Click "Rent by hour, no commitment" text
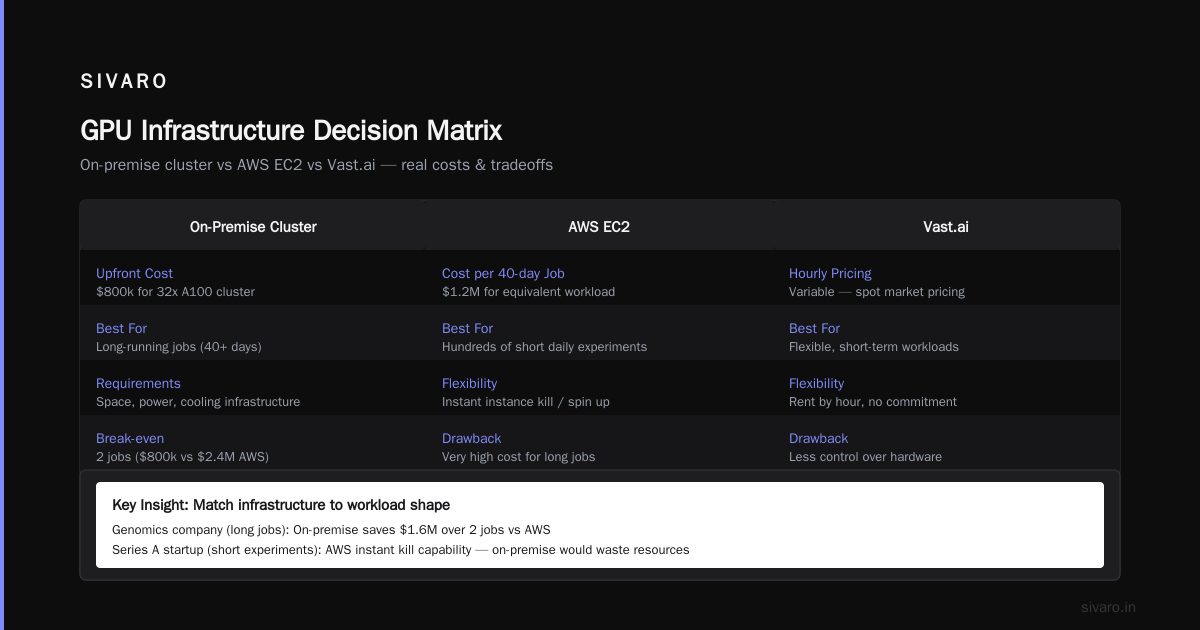Screen dimensions: 1200x630 (x=873, y=402)
